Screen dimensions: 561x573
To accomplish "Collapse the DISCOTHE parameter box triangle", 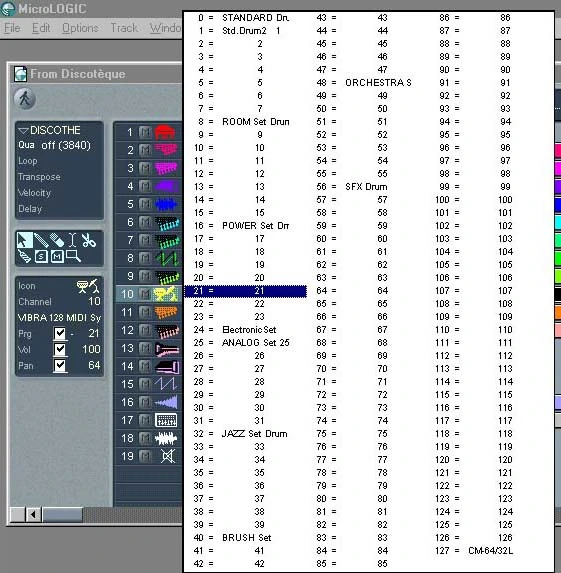I will coord(23,130).
